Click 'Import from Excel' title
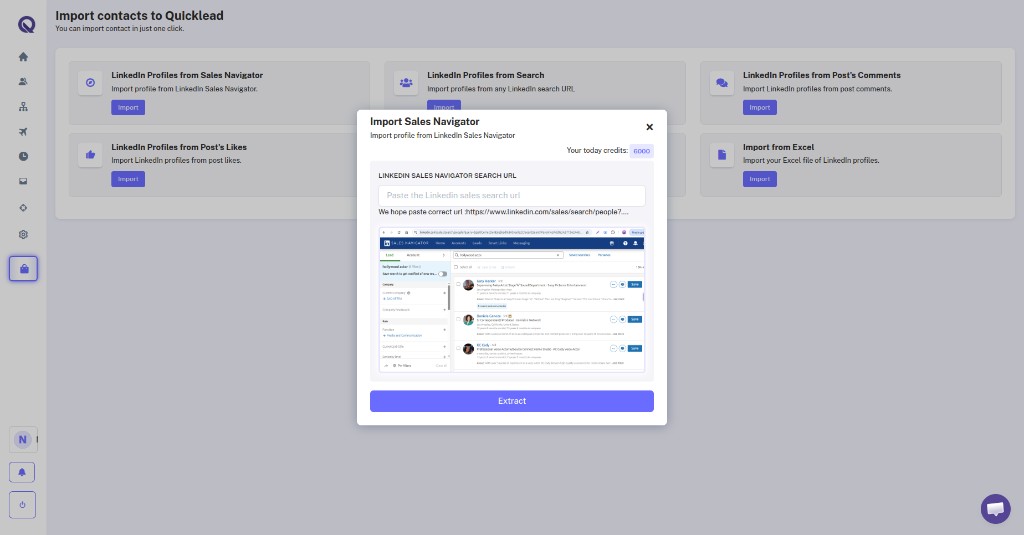 pos(778,147)
